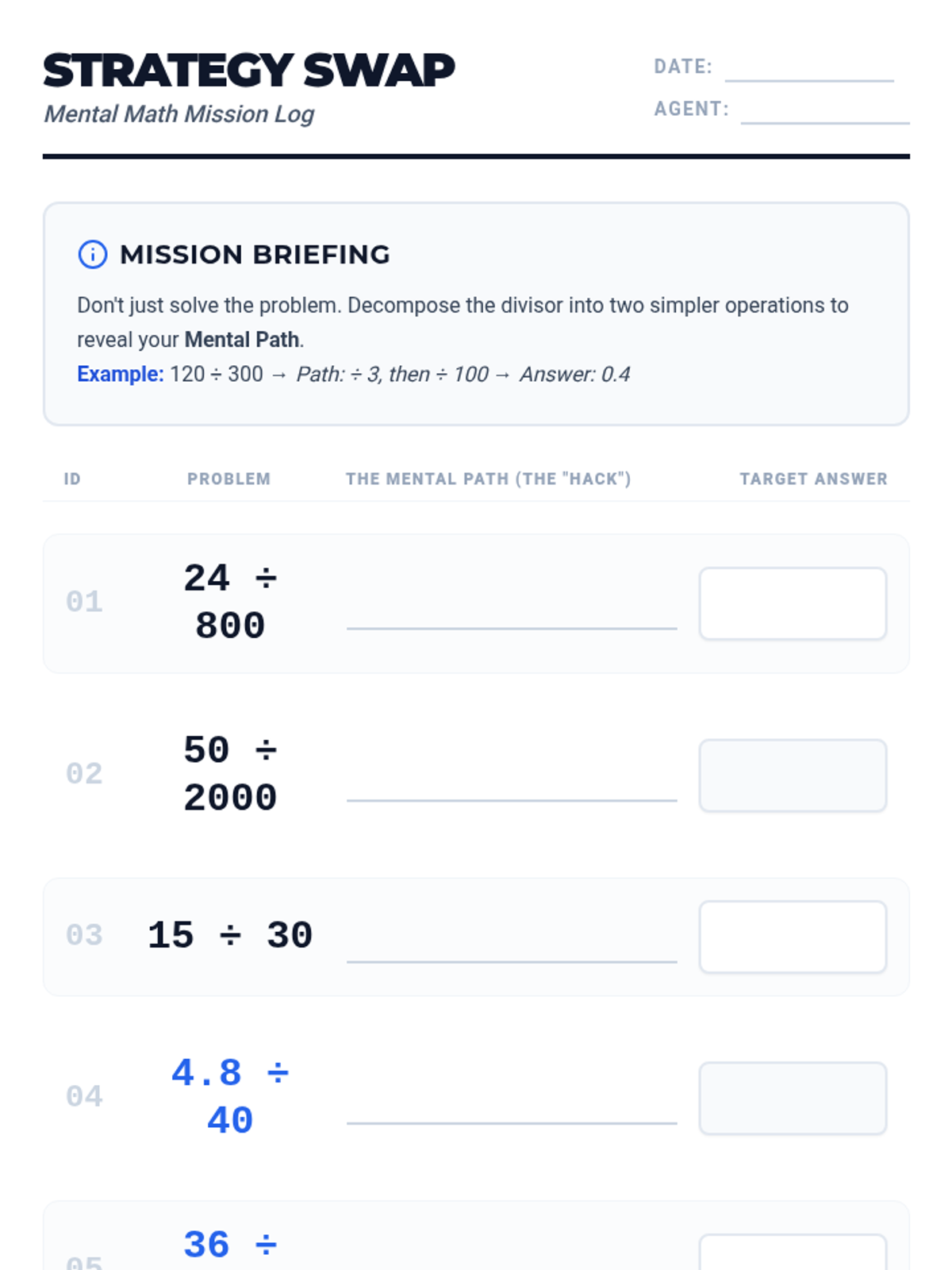Image resolution: width=952 pixels, height=1270 pixels.
Task: Click the Mission Briefing info icon
Action: [93, 255]
